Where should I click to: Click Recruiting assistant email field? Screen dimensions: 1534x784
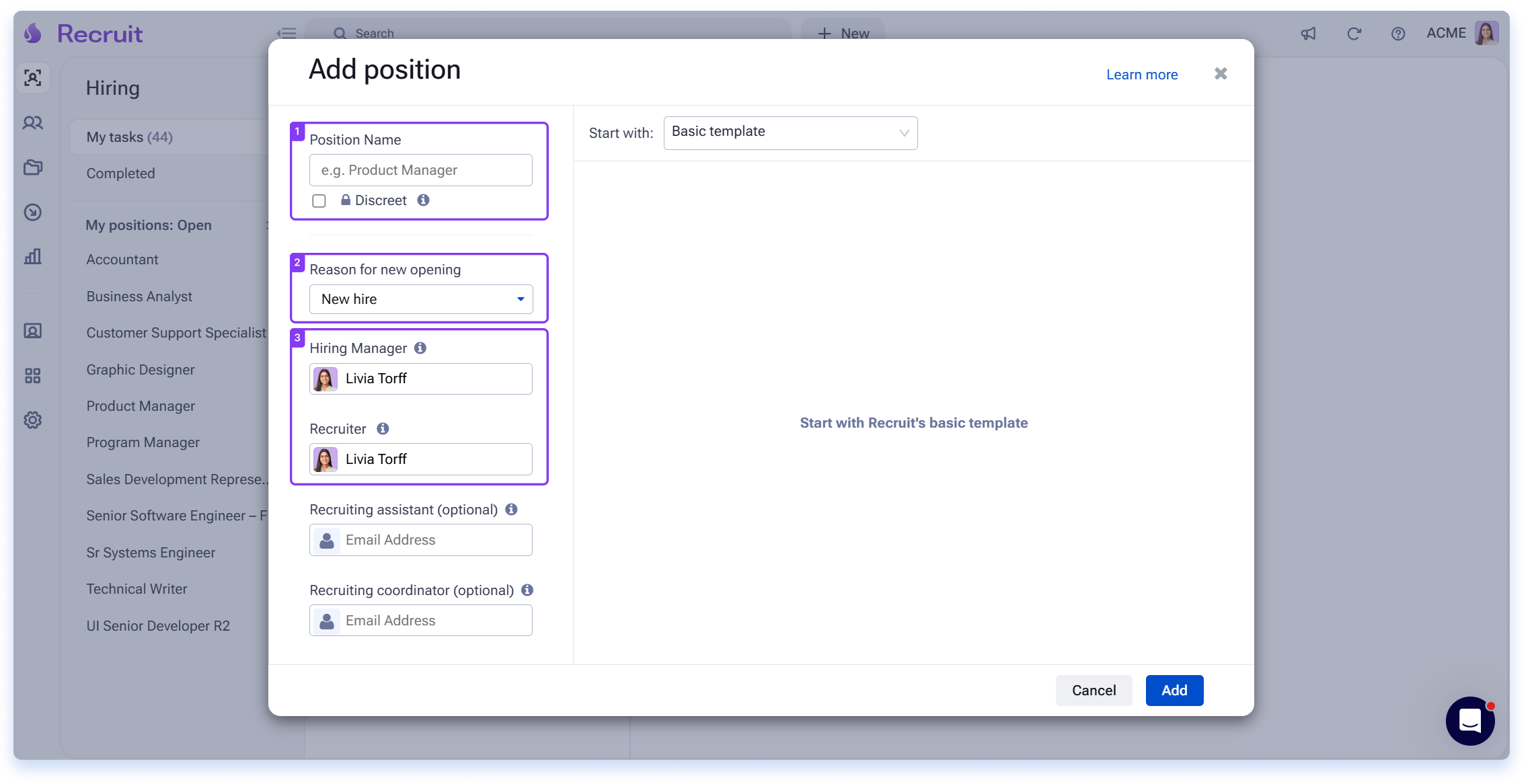421,540
